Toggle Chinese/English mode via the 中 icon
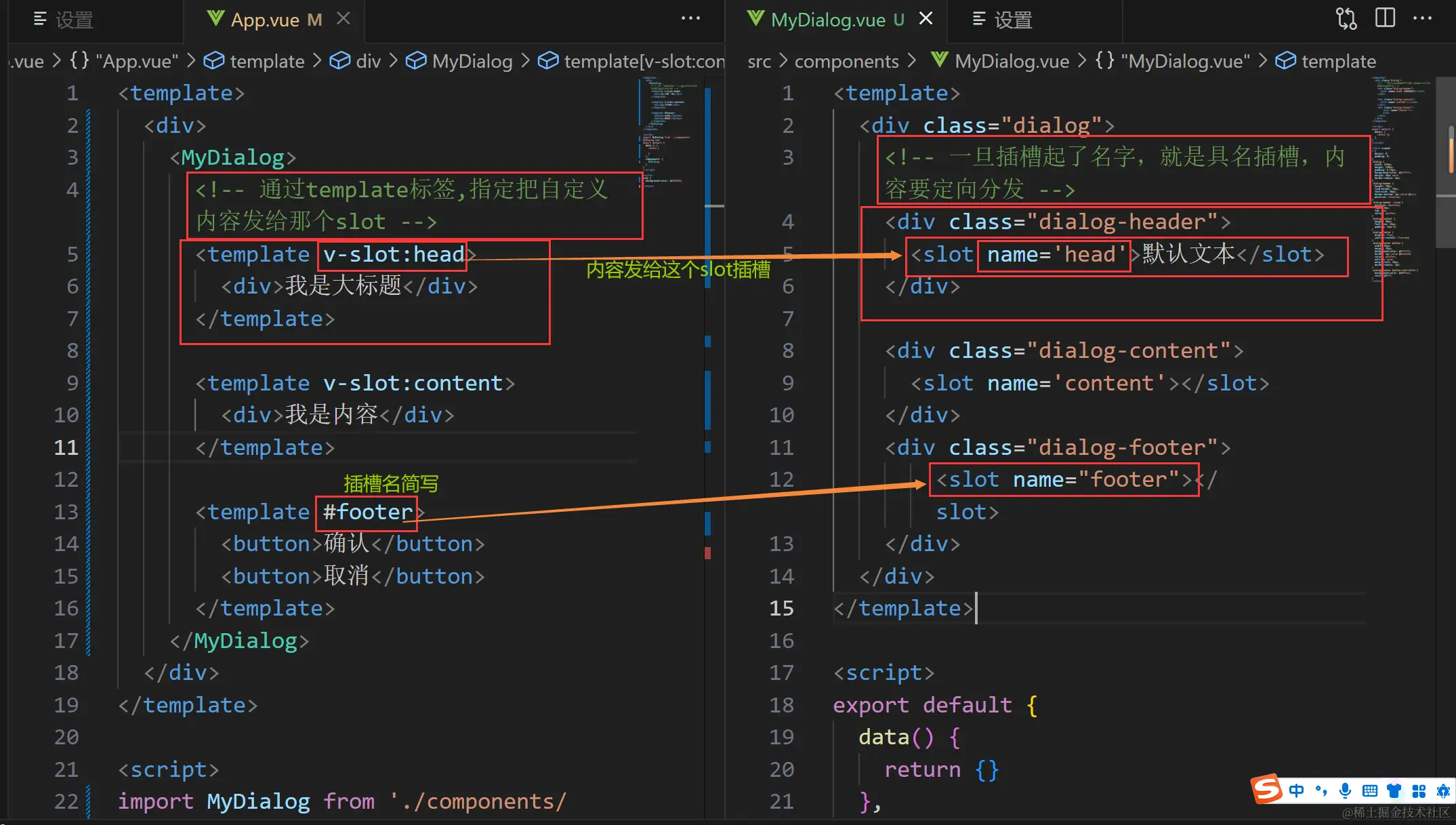The width and height of the screenshot is (1456, 825). (x=1296, y=790)
